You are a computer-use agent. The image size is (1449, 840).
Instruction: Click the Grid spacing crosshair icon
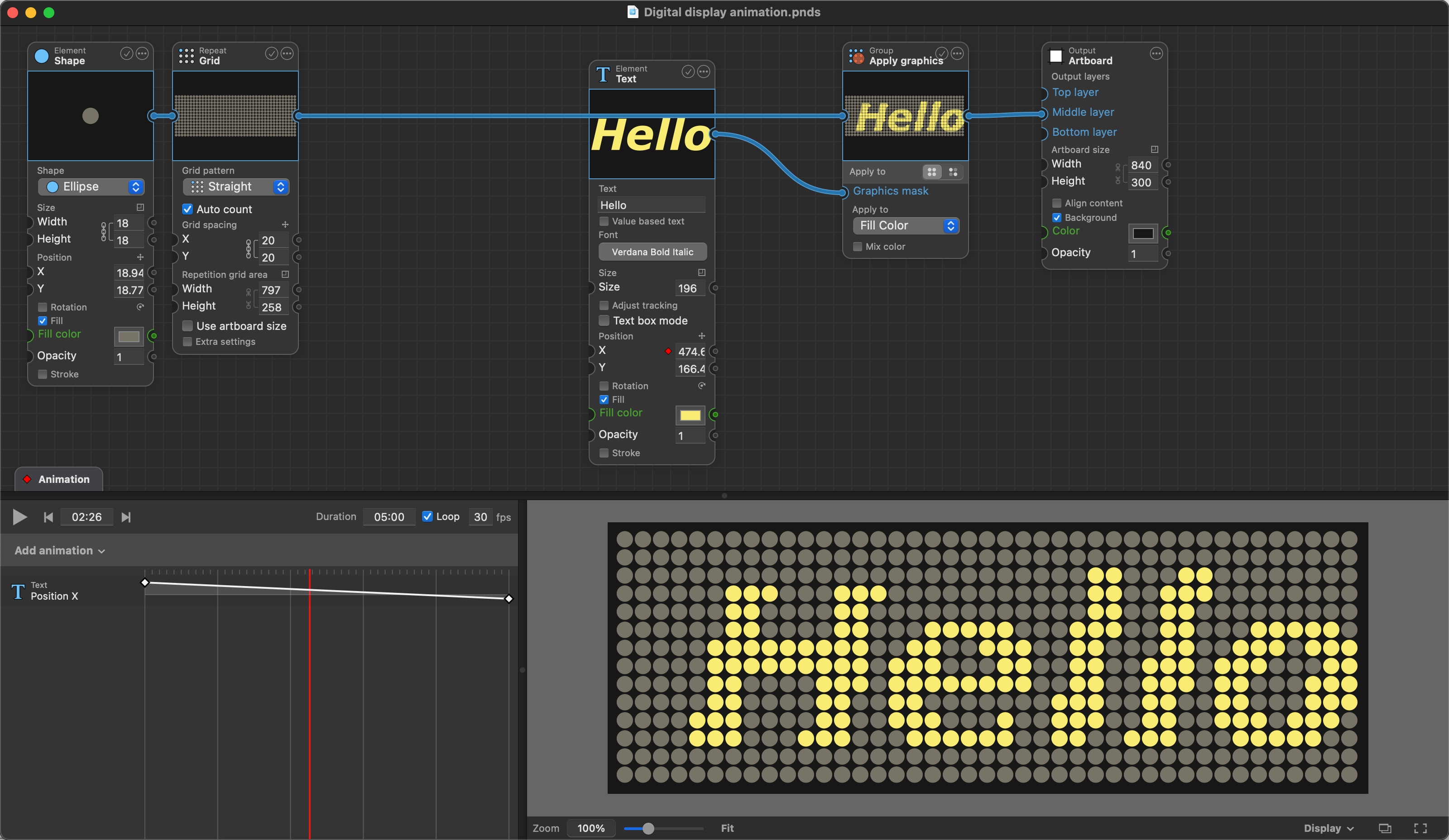click(285, 224)
